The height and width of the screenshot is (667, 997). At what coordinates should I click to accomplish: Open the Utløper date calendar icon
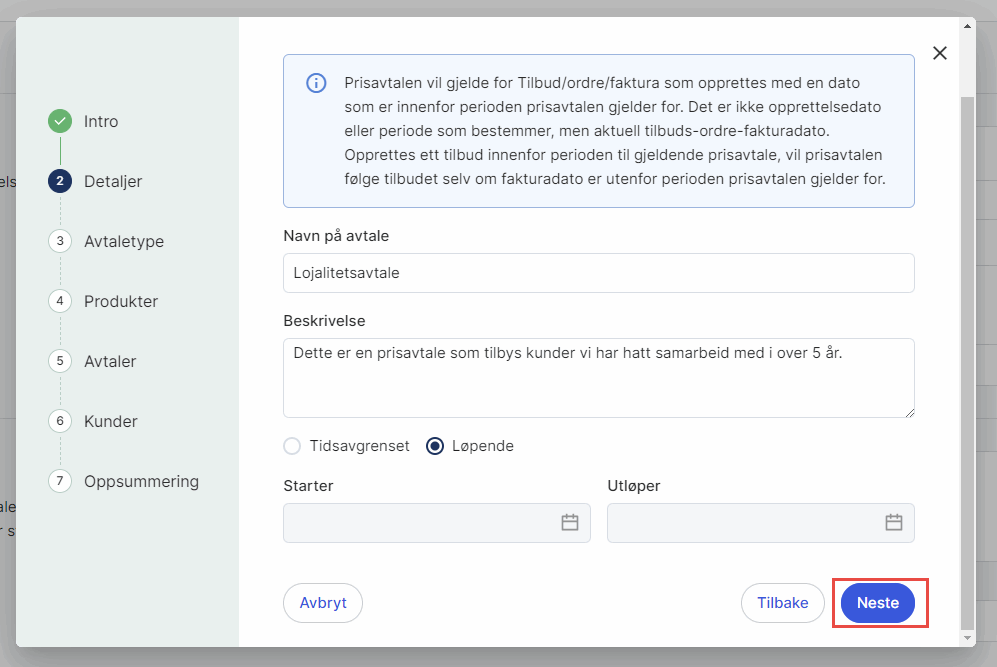click(x=894, y=522)
